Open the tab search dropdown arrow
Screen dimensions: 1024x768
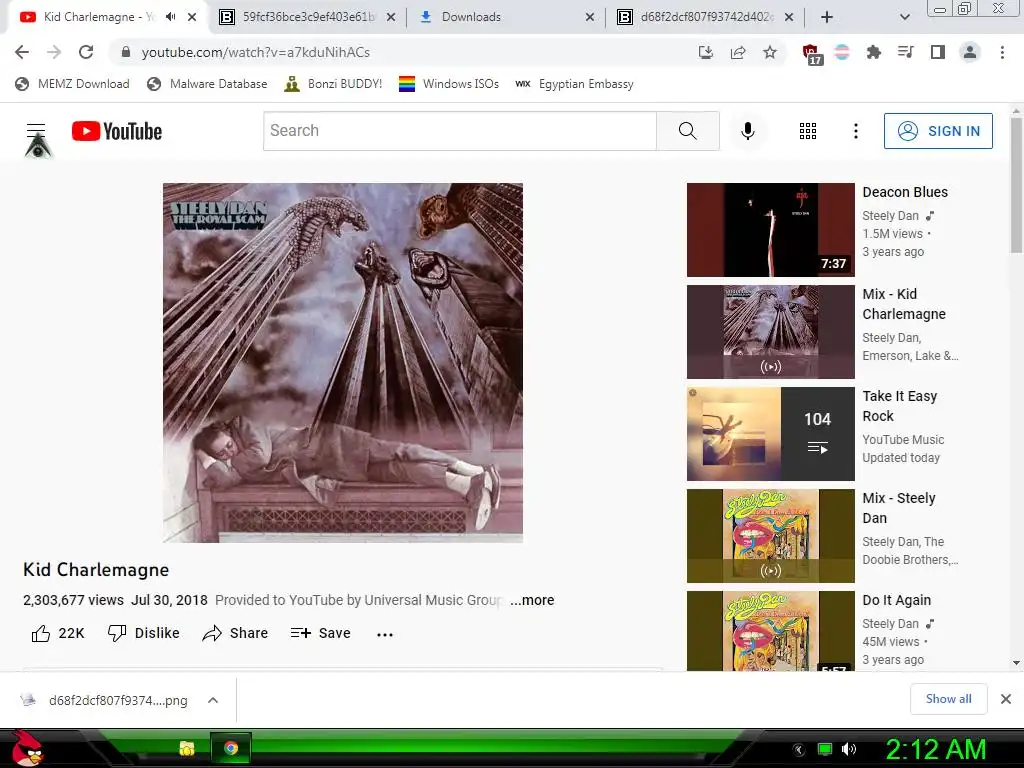pyautogui.click(x=904, y=17)
